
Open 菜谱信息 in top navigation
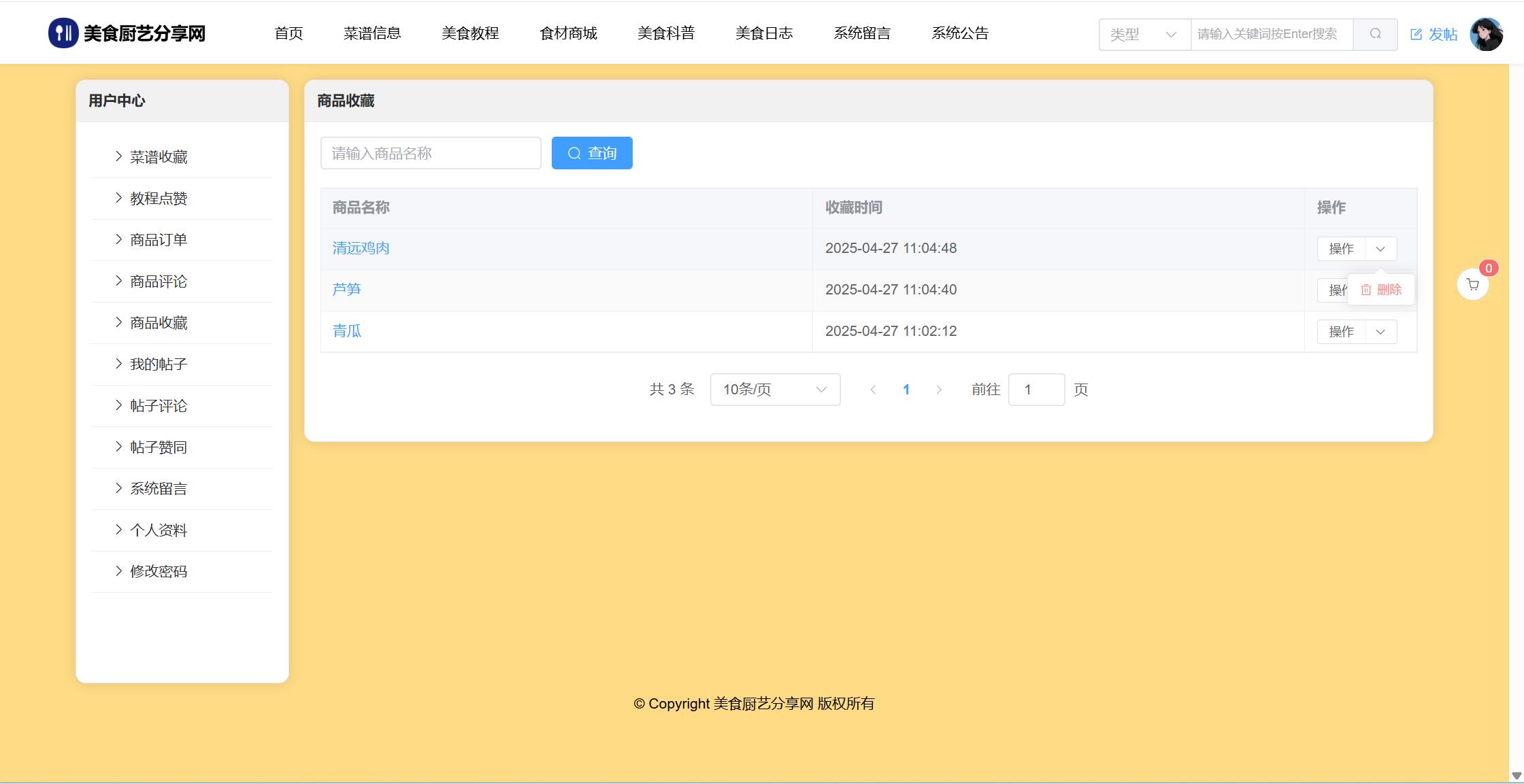click(372, 33)
